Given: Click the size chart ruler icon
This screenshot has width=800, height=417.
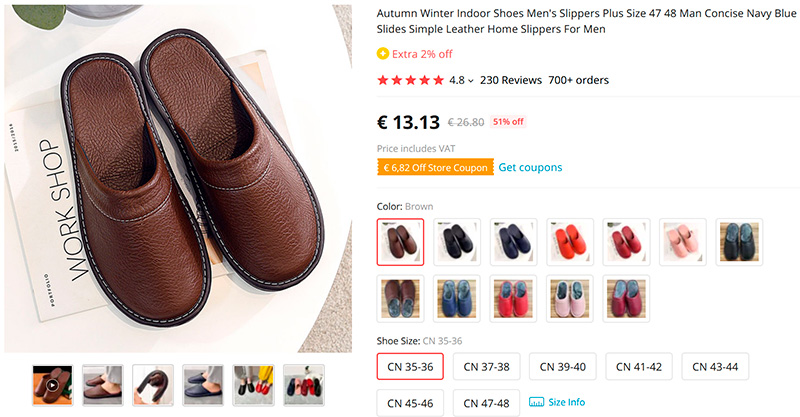Looking at the screenshot, I should [x=536, y=402].
